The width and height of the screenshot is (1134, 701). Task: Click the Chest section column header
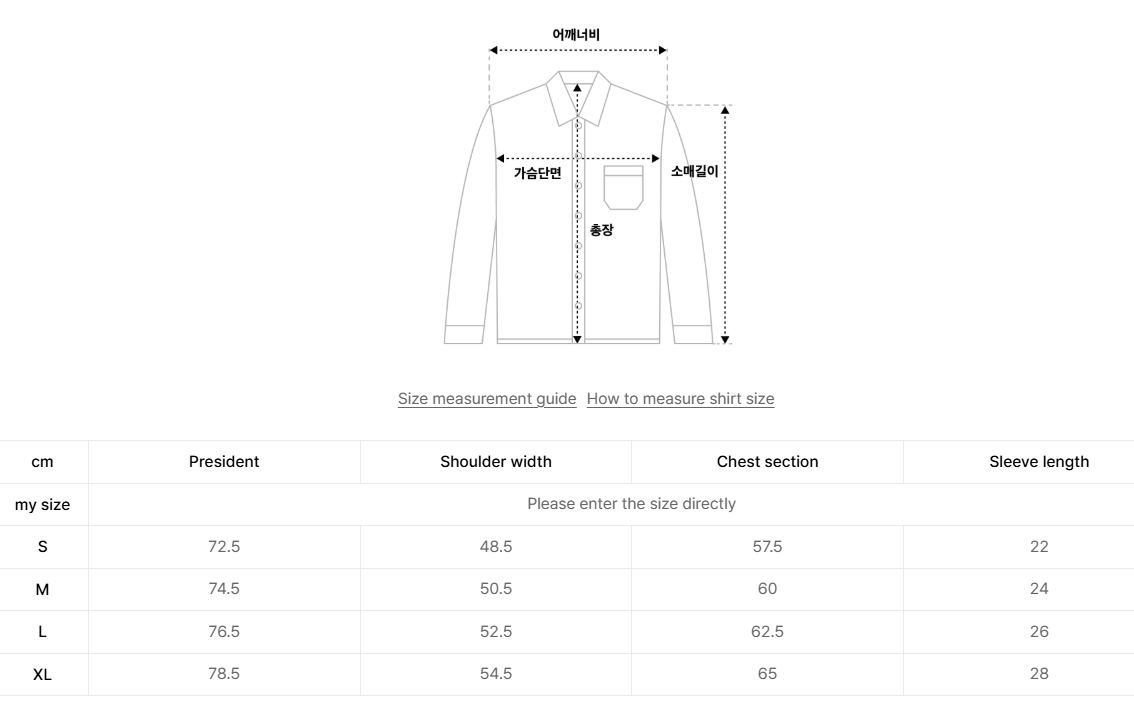click(x=767, y=462)
